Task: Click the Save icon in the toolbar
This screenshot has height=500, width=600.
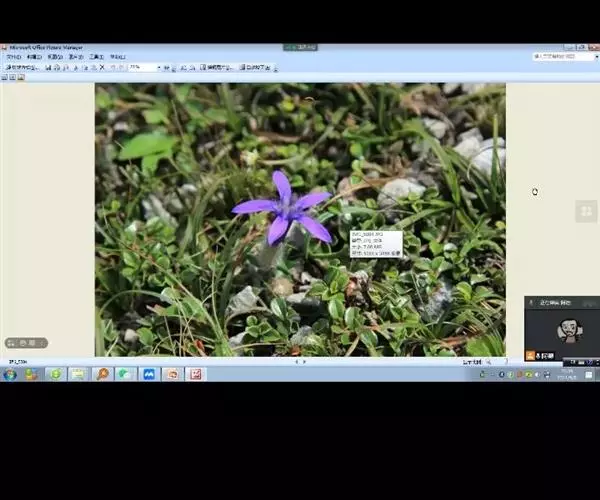Action: (x=49, y=67)
